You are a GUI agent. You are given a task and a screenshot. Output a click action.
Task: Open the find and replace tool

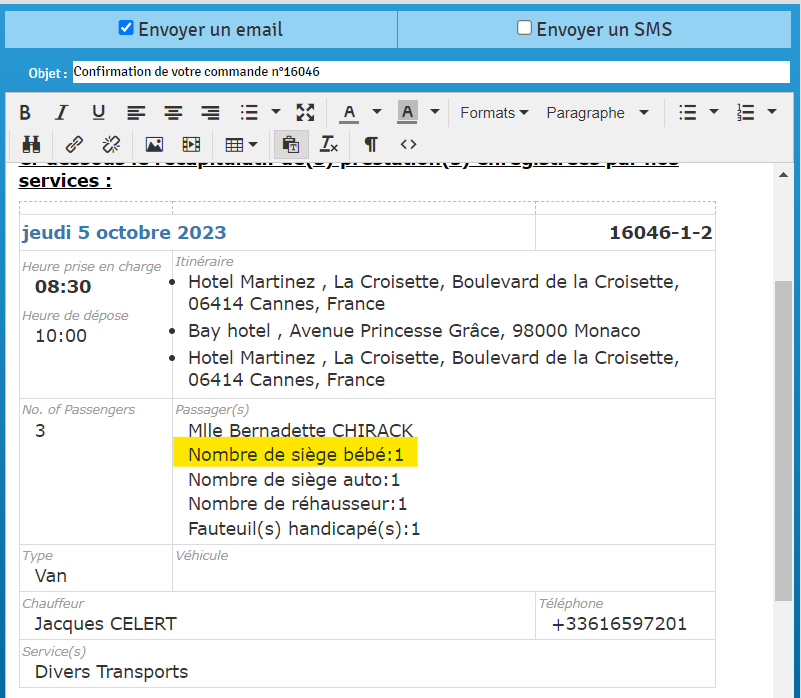[31, 144]
